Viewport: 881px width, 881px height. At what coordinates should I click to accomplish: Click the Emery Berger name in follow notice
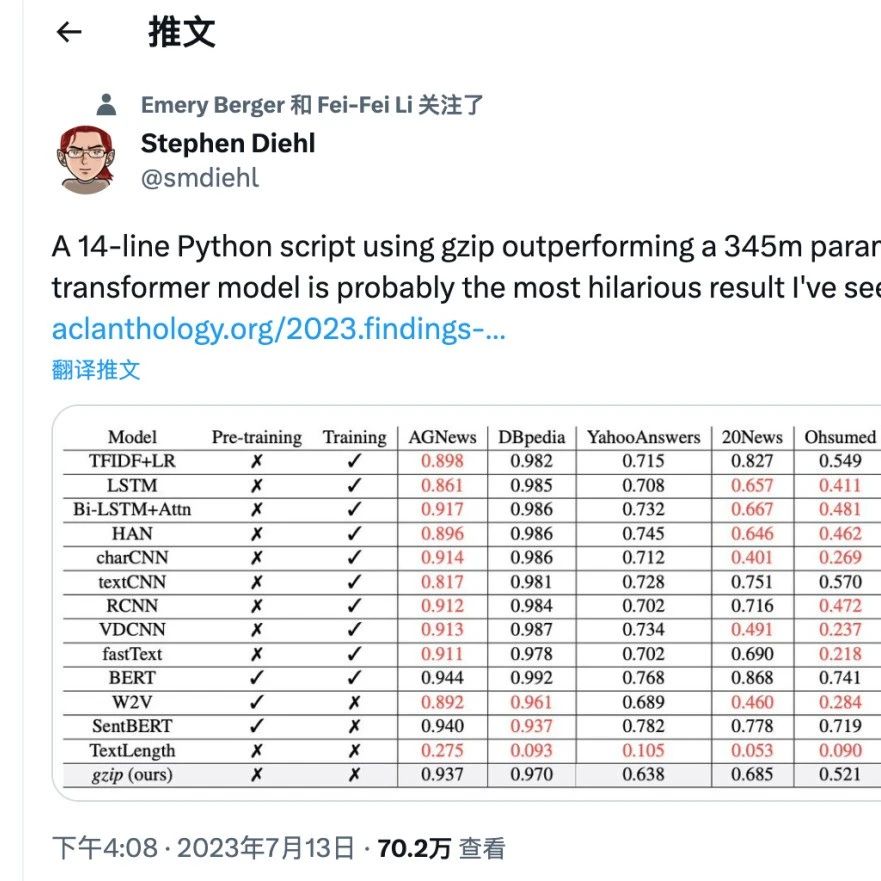212,105
